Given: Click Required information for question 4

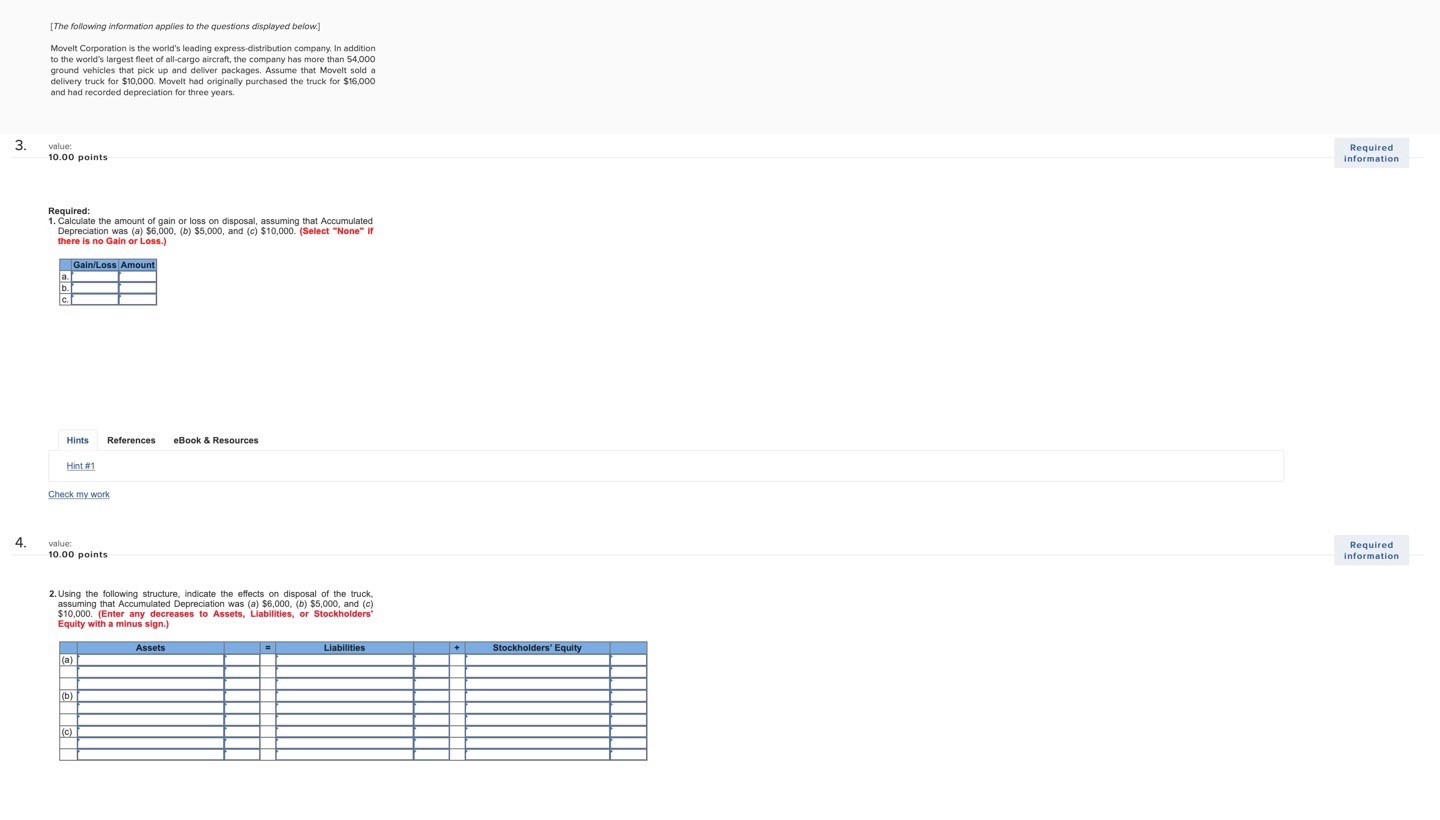Looking at the screenshot, I should pos(1370,550).
